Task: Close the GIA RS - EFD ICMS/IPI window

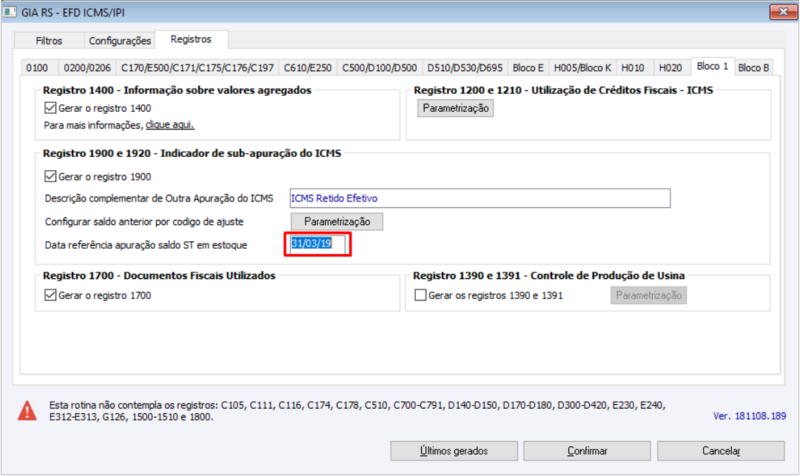Action: click(x=783, y=12)
